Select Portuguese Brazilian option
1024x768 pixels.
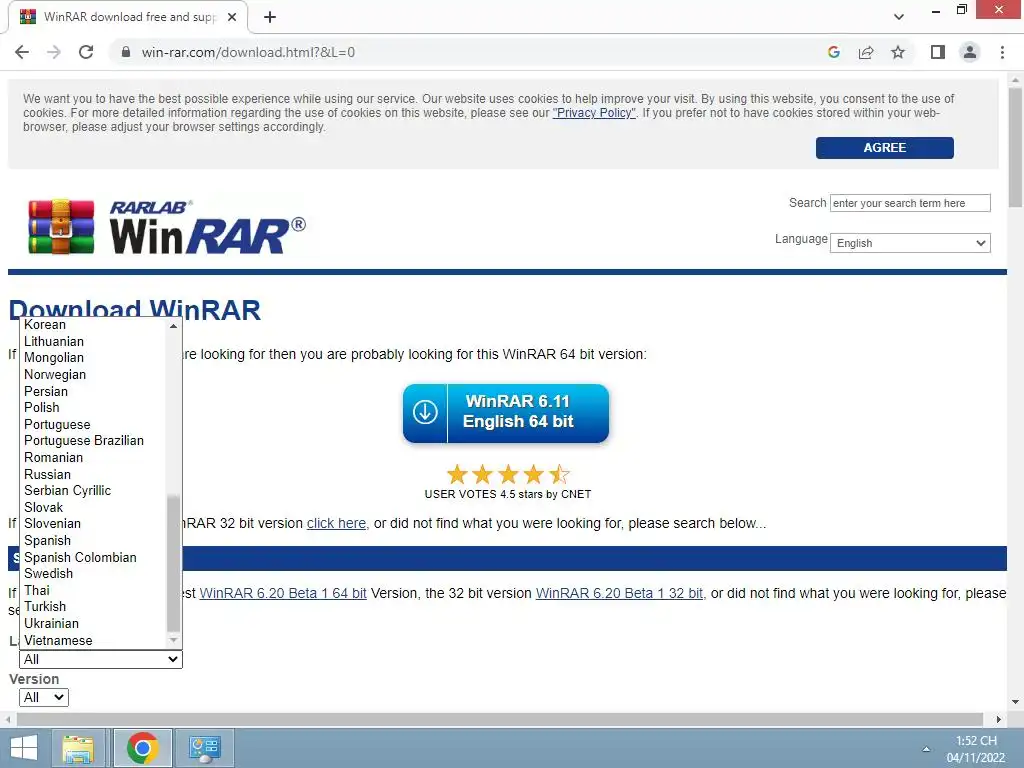pyautogui.click(x=94, y=441)
